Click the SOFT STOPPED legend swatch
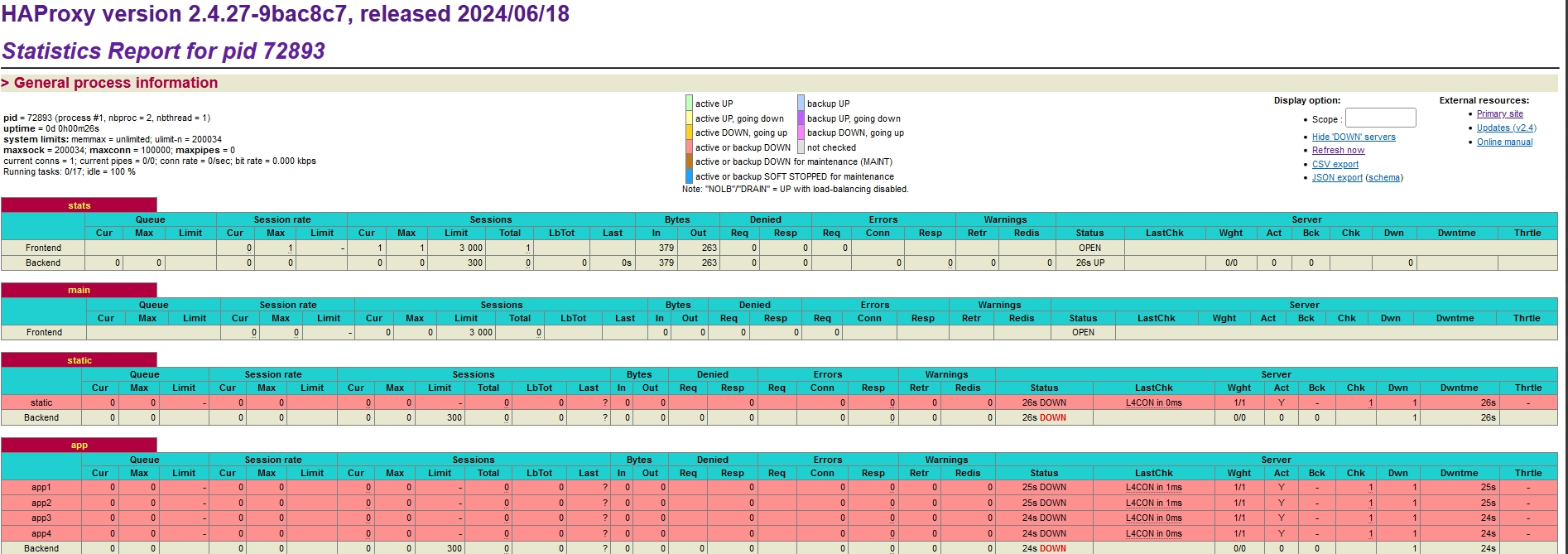The width and height of the screenshot is (1568, 554). tap(689, 176)
